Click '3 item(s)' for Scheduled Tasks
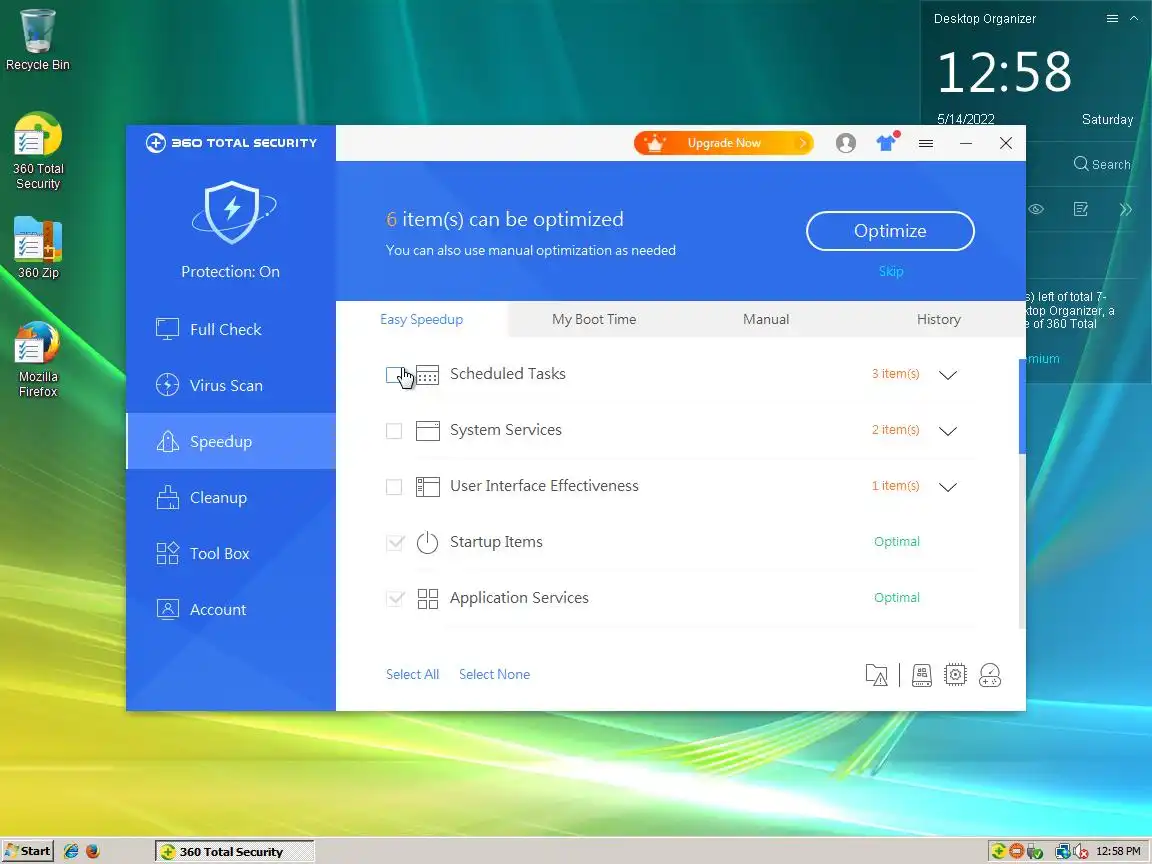 click(895, 373)
